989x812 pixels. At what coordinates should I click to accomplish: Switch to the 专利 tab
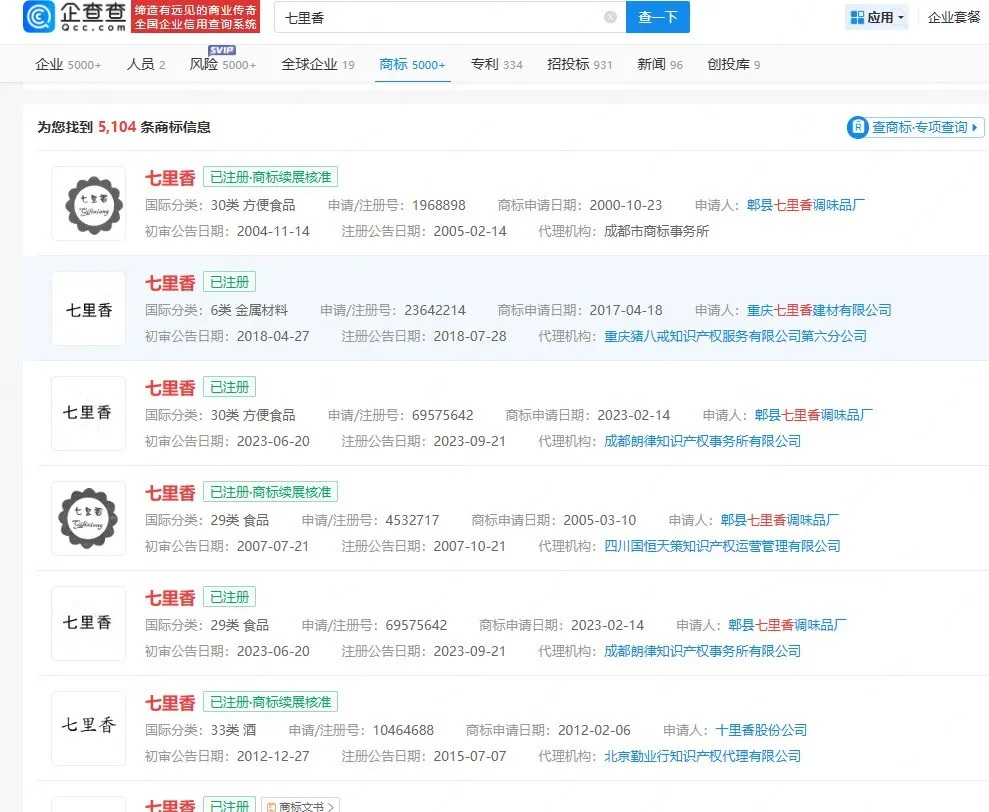click(x=496, y=64)
